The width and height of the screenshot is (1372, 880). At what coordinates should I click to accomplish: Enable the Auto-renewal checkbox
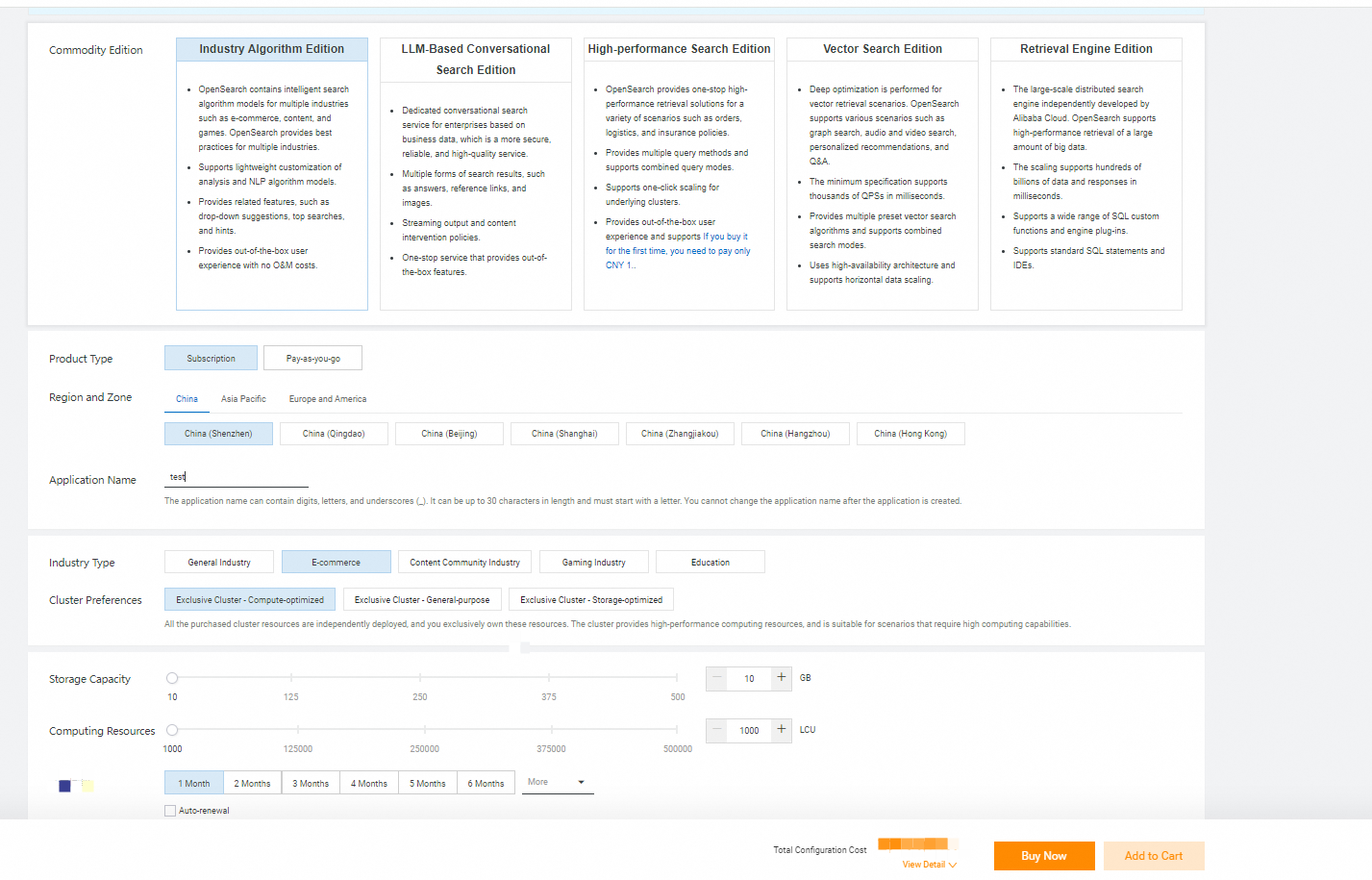click(x=170, y=811)
